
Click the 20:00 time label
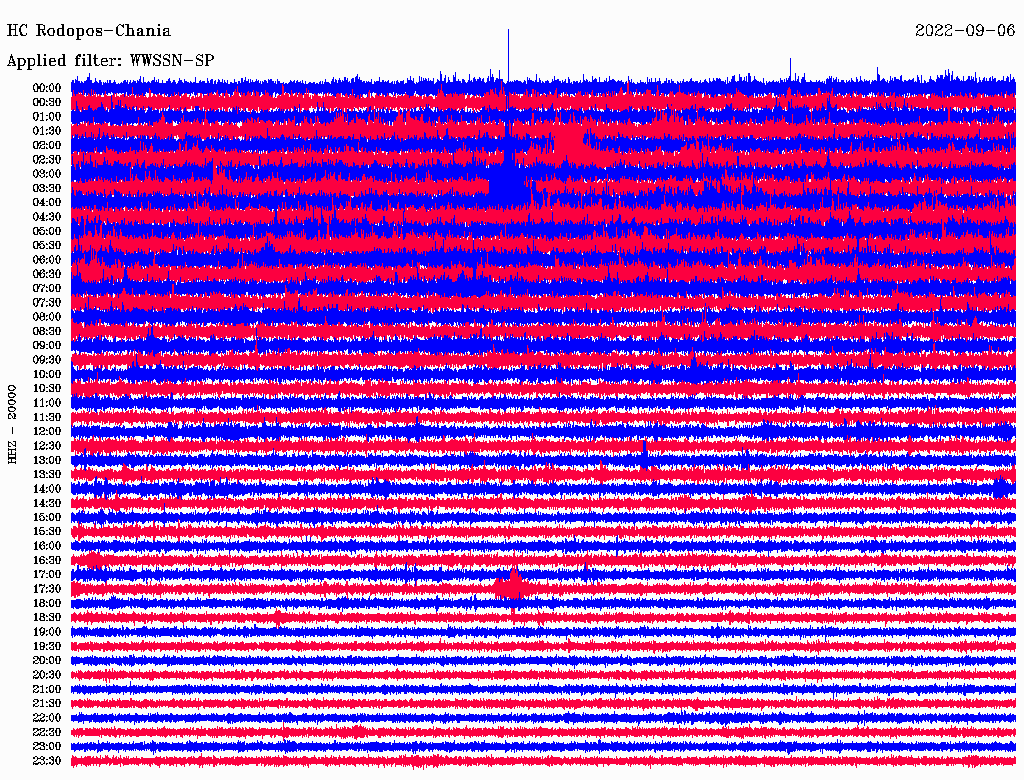pyautogui.click(x=46, y=660)
